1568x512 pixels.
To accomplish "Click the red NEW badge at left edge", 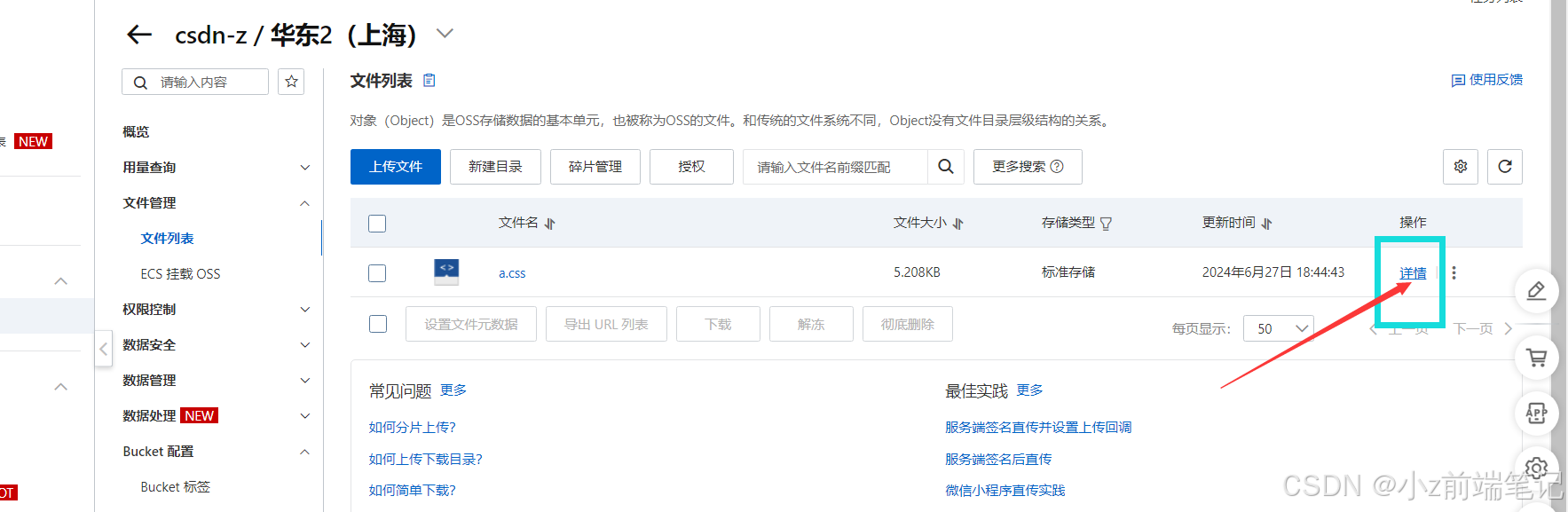I will (34, 141).
